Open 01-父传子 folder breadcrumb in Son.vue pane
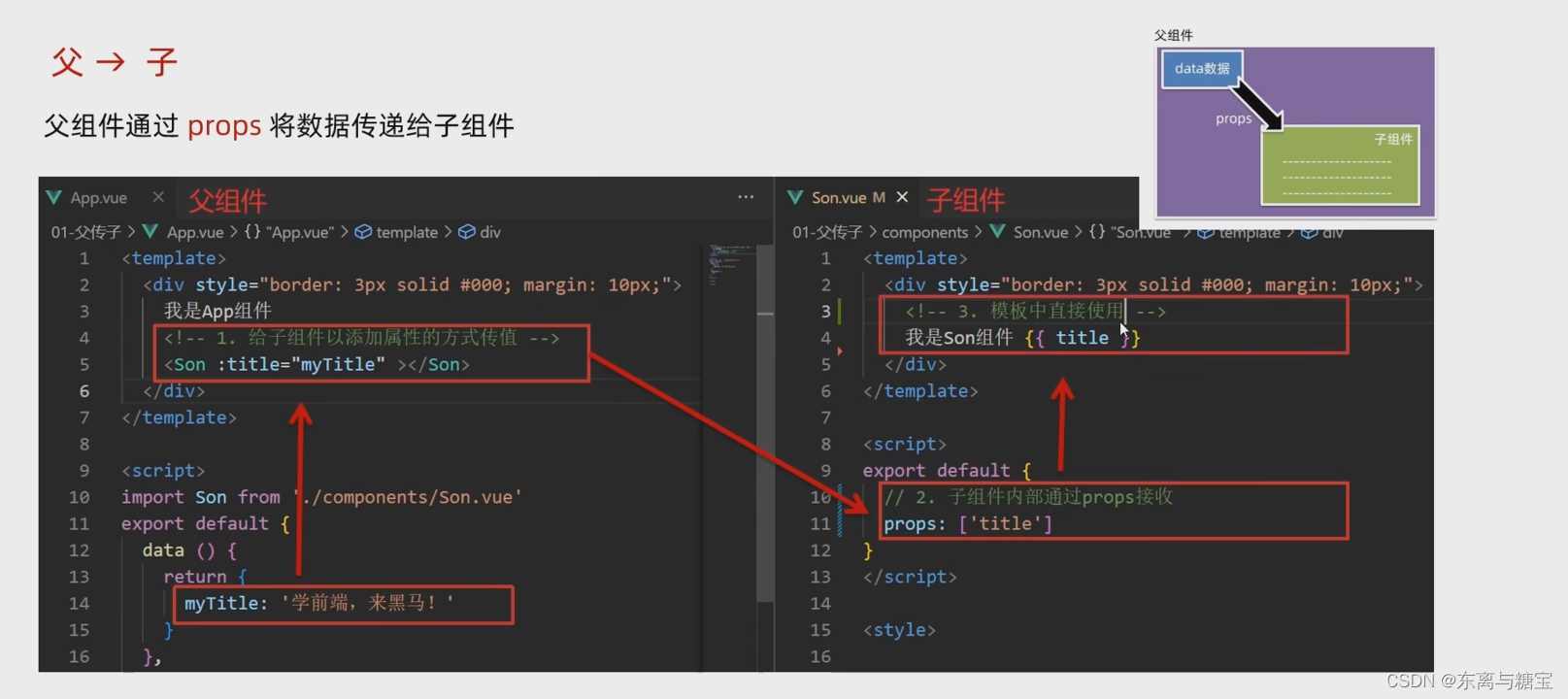This screenshot has height=699, width=1568. (827, 232)
